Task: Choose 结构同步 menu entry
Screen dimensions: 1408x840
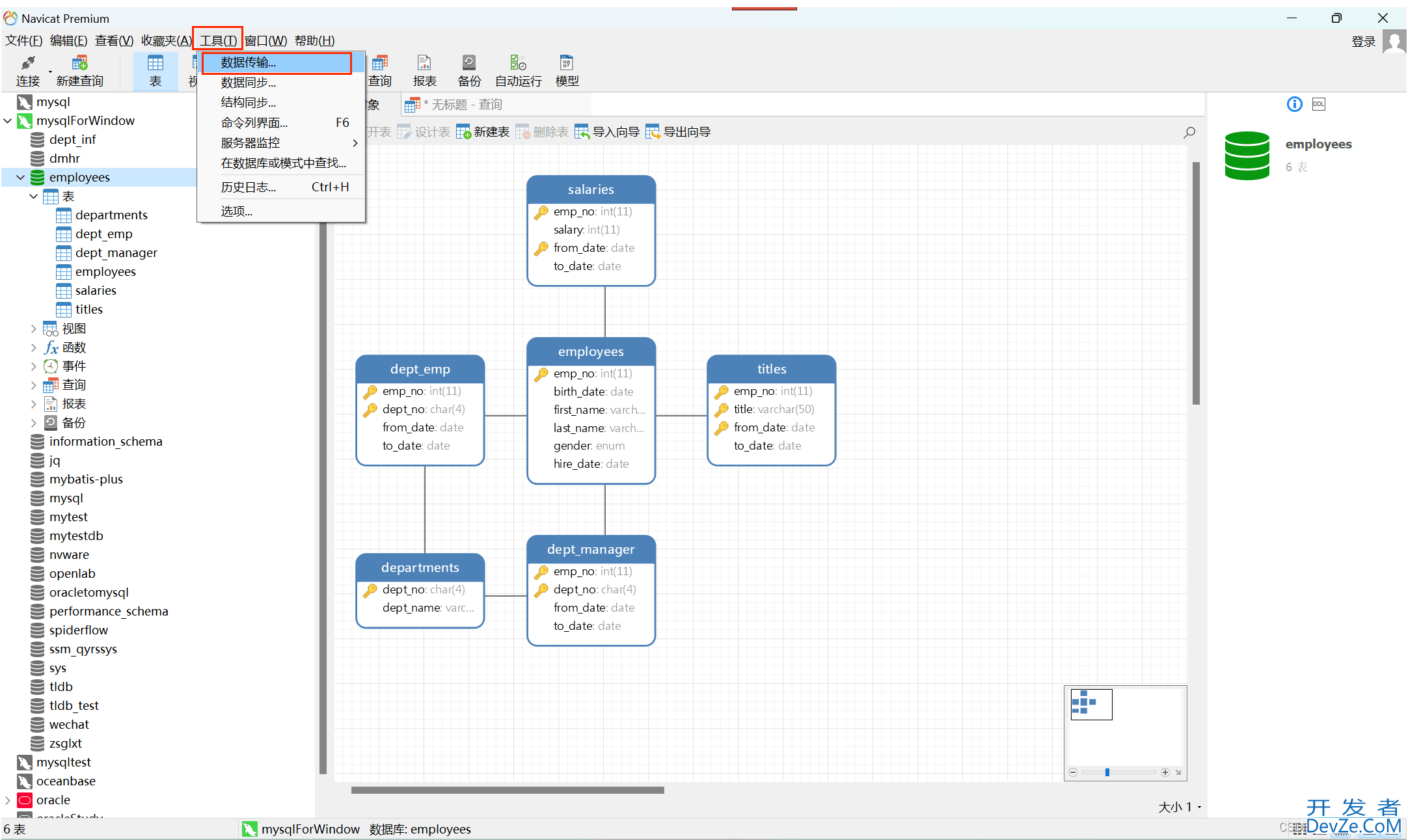Action: [281, 102]
